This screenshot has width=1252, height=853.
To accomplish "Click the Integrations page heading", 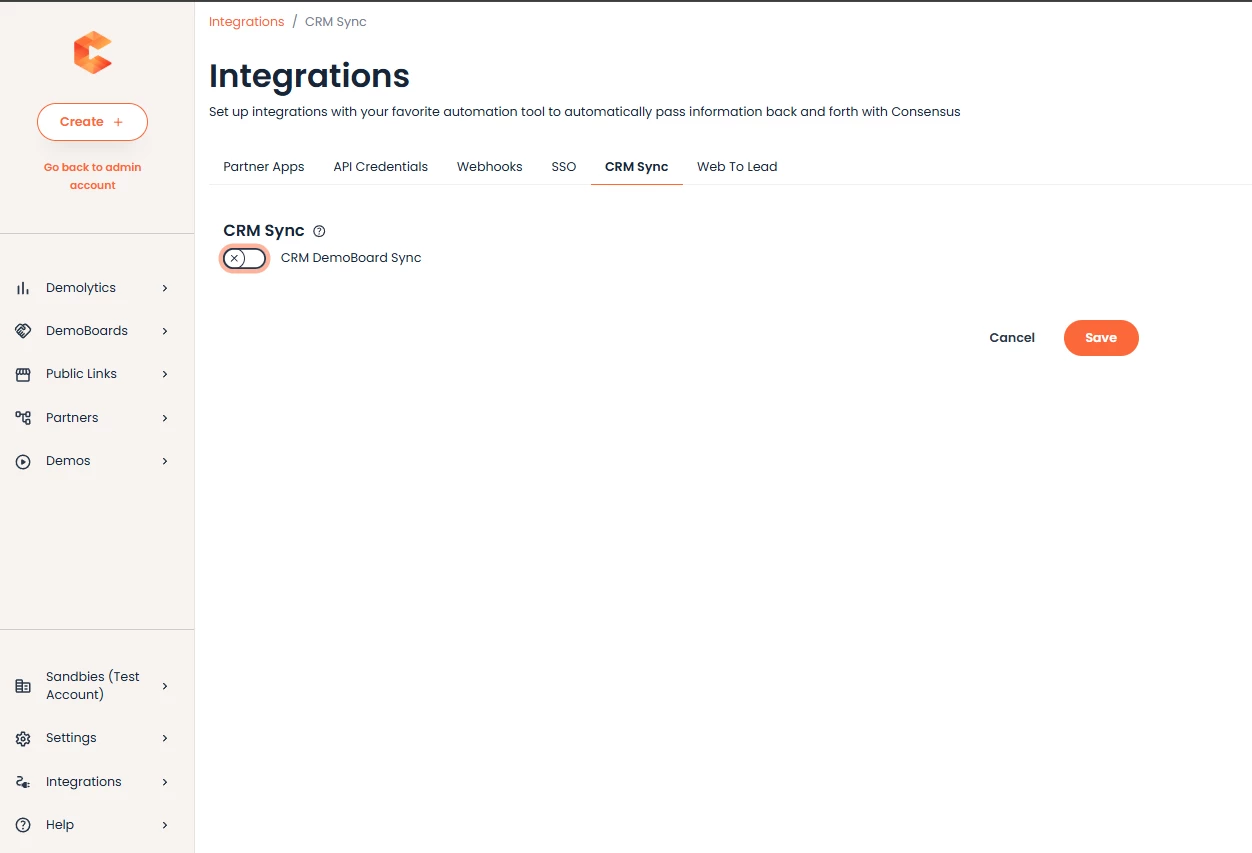I will point(309,76).
